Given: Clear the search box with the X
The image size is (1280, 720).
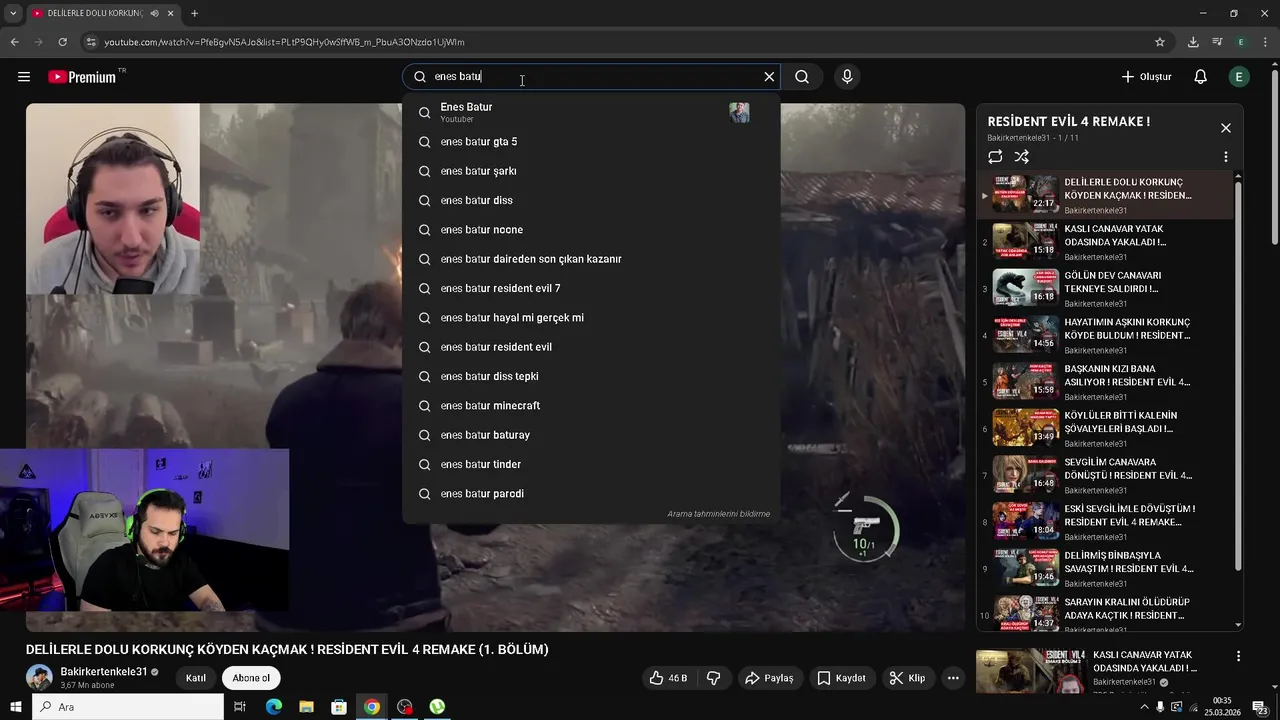Looking at the screenshot, I should [769, 77].
